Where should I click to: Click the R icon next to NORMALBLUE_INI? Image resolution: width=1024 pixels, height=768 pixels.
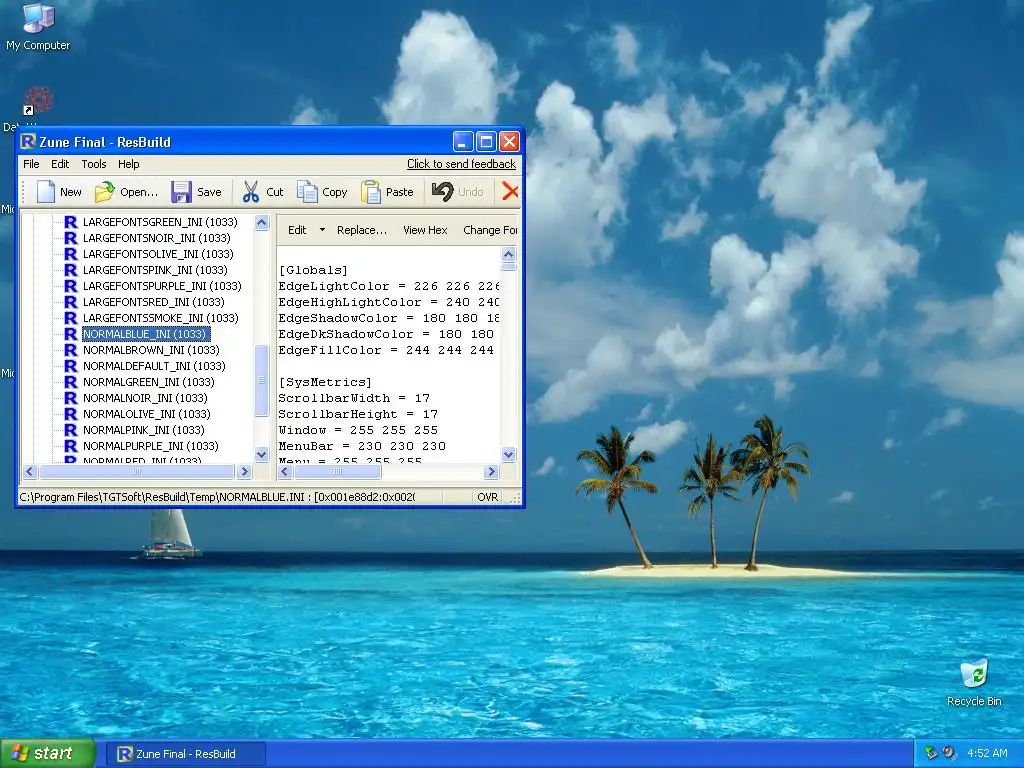click(x=71, y=334)
